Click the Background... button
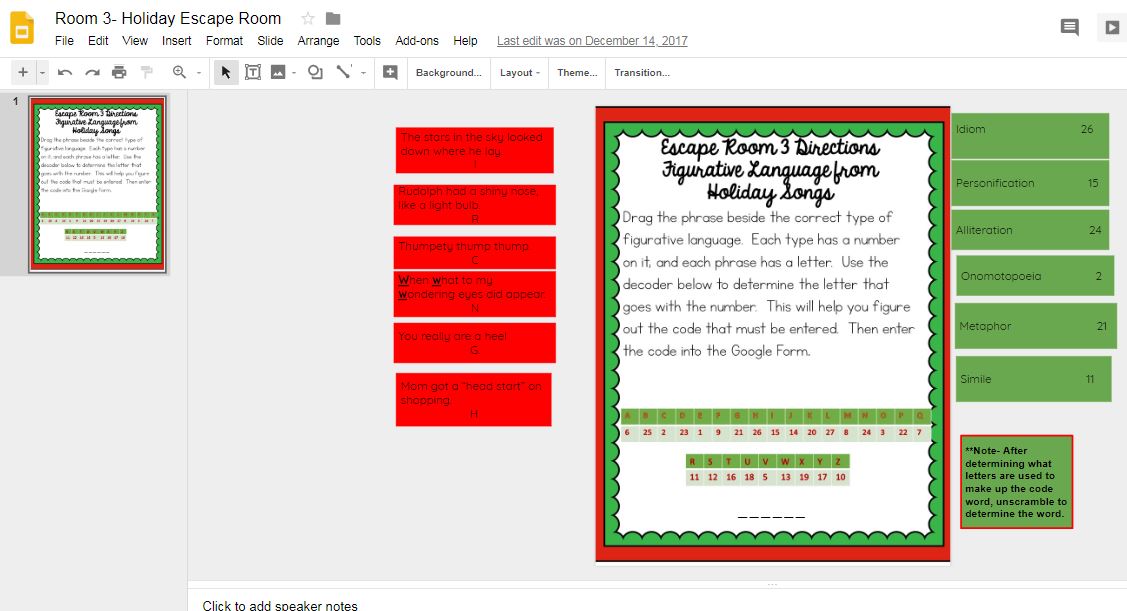 coord(448,73)
